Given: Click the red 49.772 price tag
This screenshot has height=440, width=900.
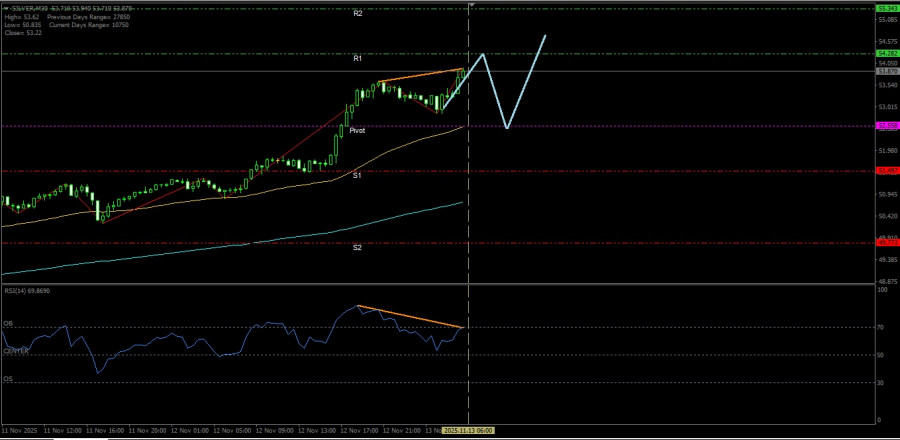Looking at the screenshot, I should click(x=886, y=242).
